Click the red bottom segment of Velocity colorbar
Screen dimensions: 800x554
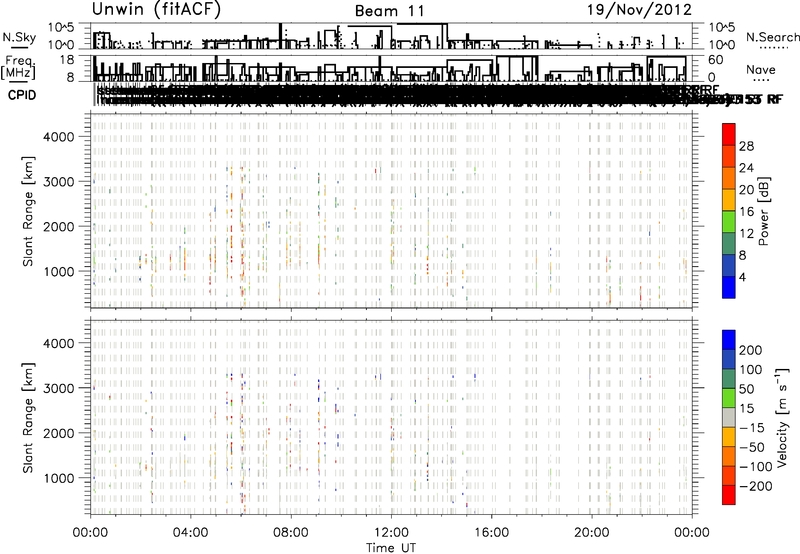tap(729, 495)
